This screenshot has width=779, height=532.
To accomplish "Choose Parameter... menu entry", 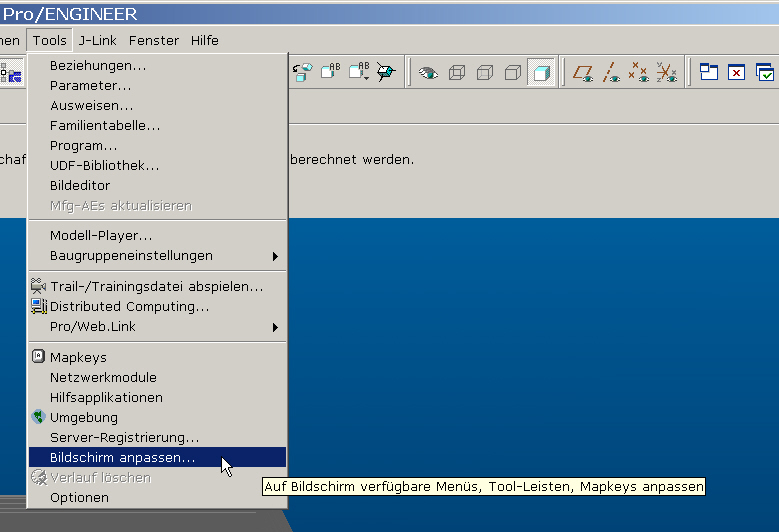I will (x=157, y=85).
